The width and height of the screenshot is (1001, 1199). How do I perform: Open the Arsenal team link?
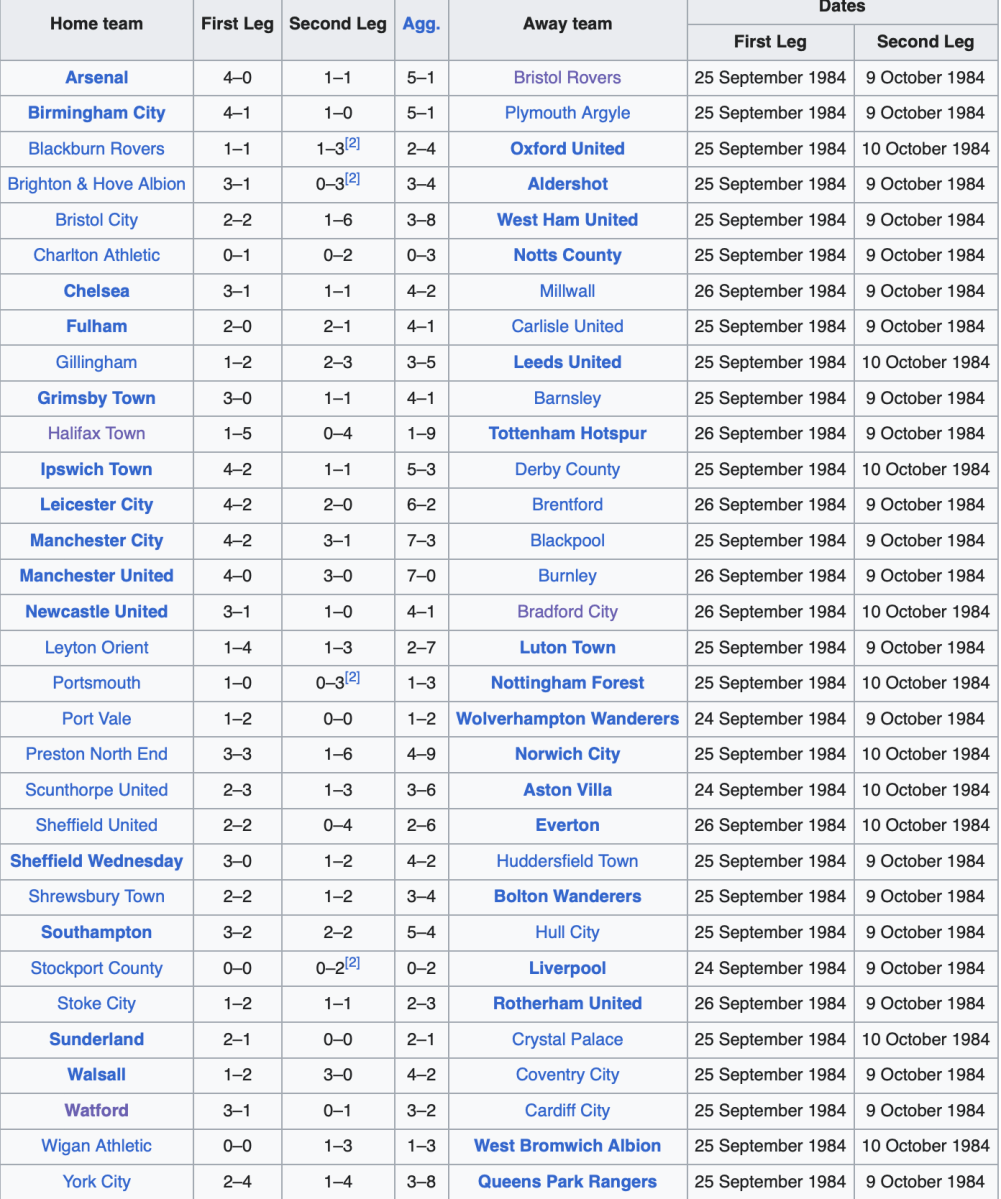pos(97,78)
